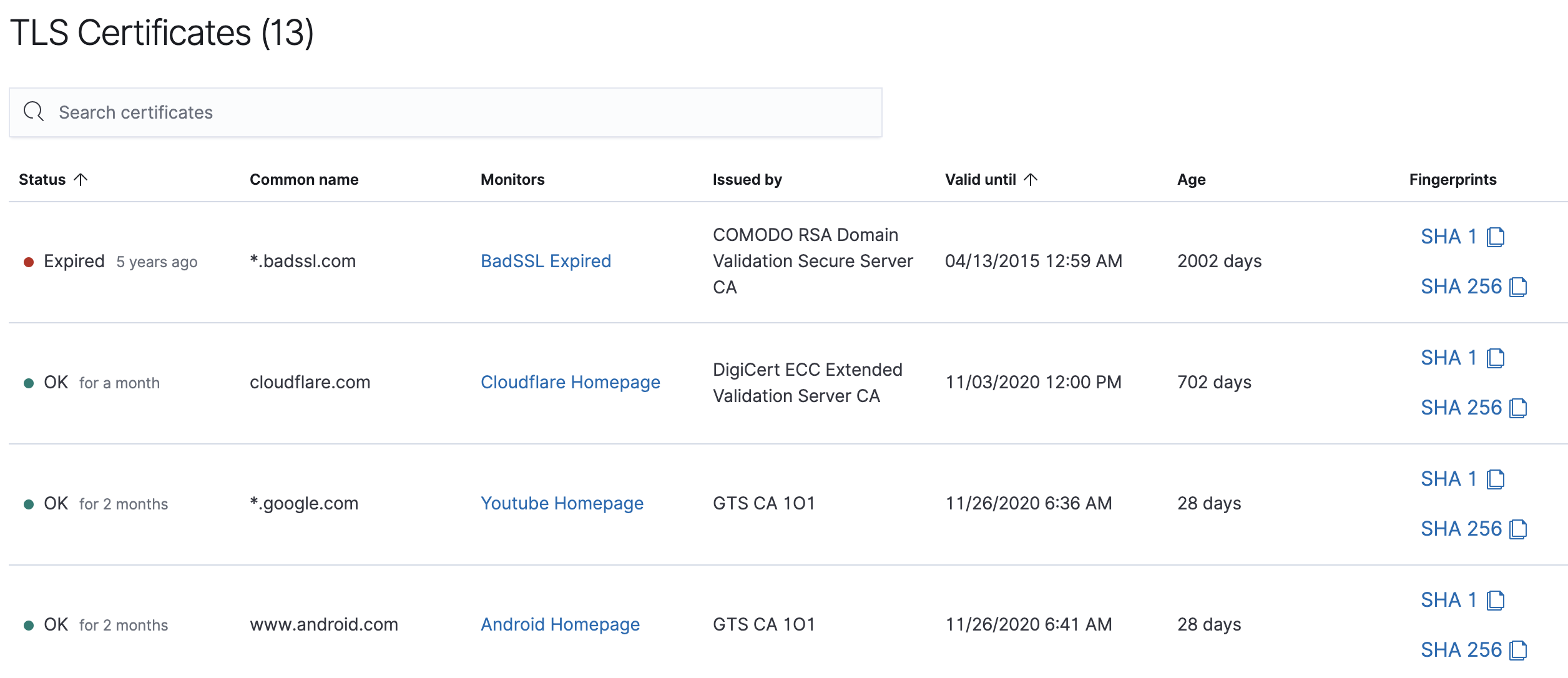Image resolution: width=1568 pixels, height=678 pixels.
Task: Open the BadSSL Expired monitor
Action: (x=546, y=261)
